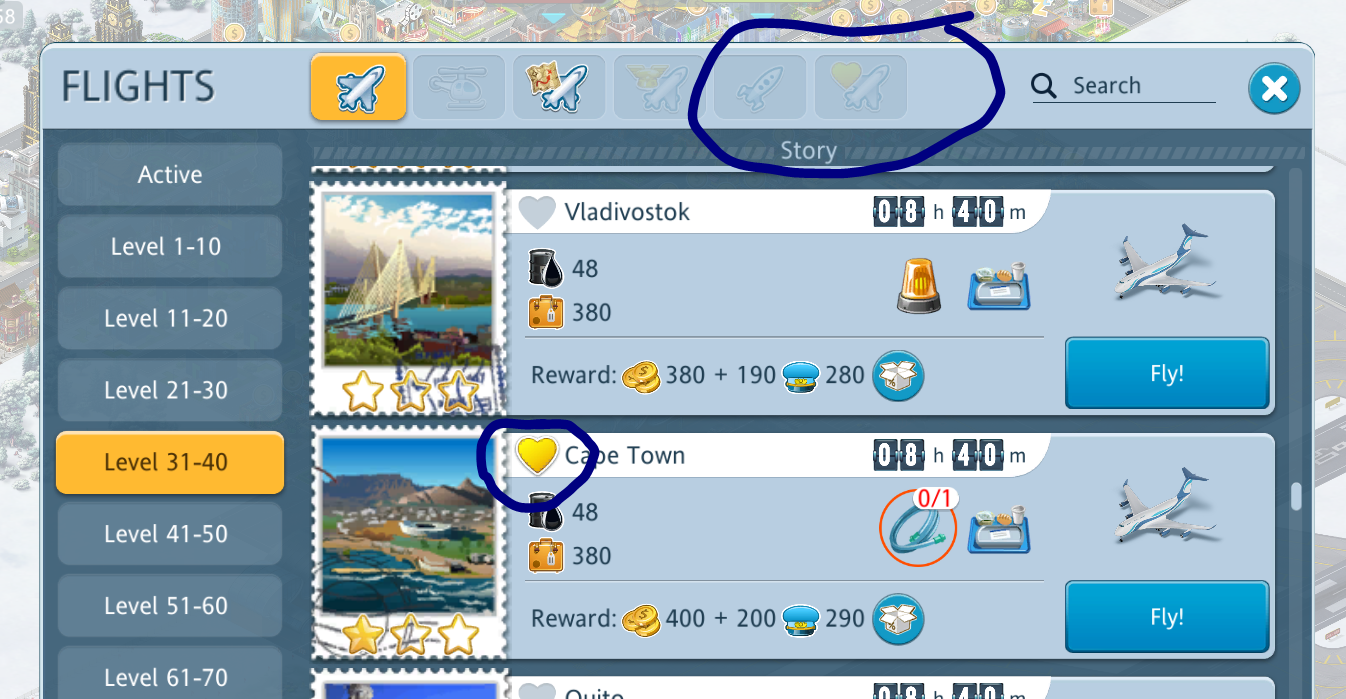This screenshot has height=699, width=1346.
Task: Fly to Vladivostok
Action: (1167, 373)
